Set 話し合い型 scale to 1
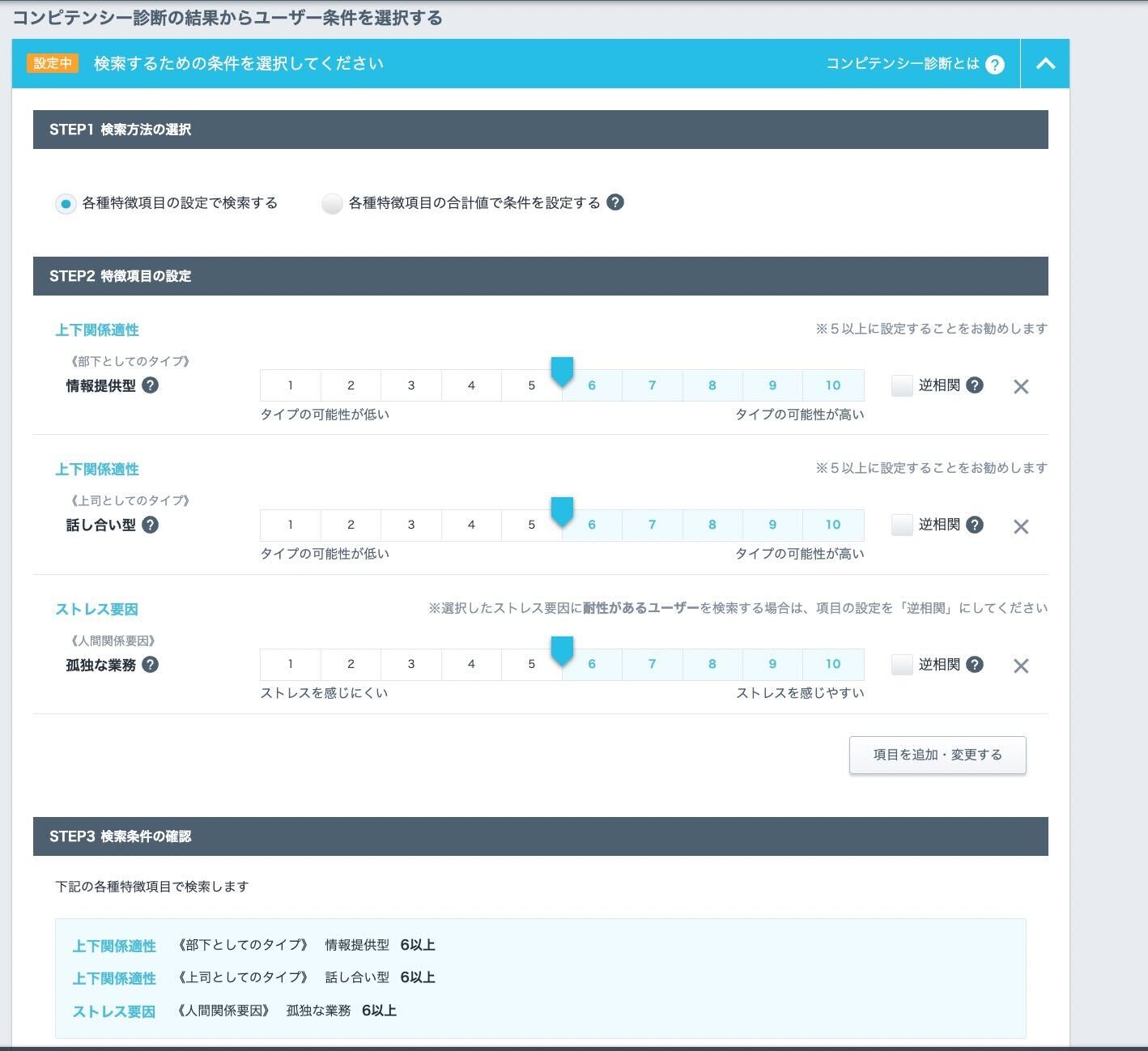1148x1051 pixels. pyautogui.click(x=291, y=525)
